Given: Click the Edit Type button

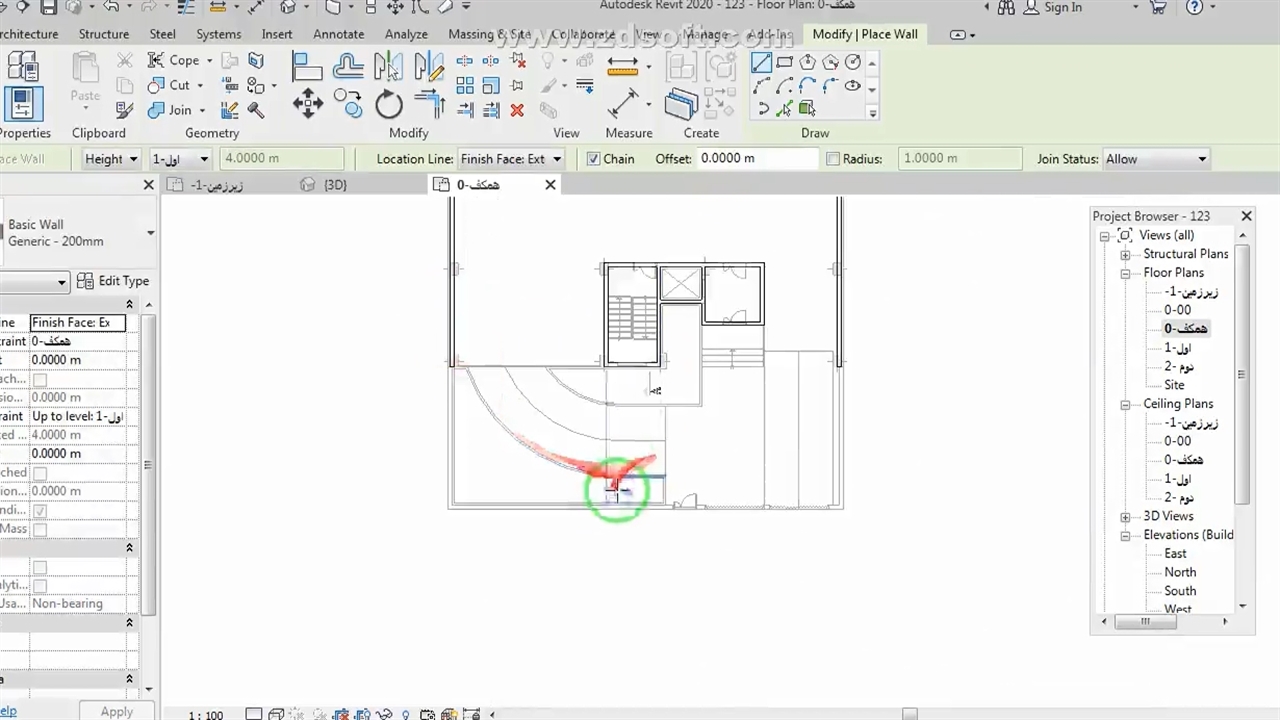Looking at the screenshot, I should point(113,281).
